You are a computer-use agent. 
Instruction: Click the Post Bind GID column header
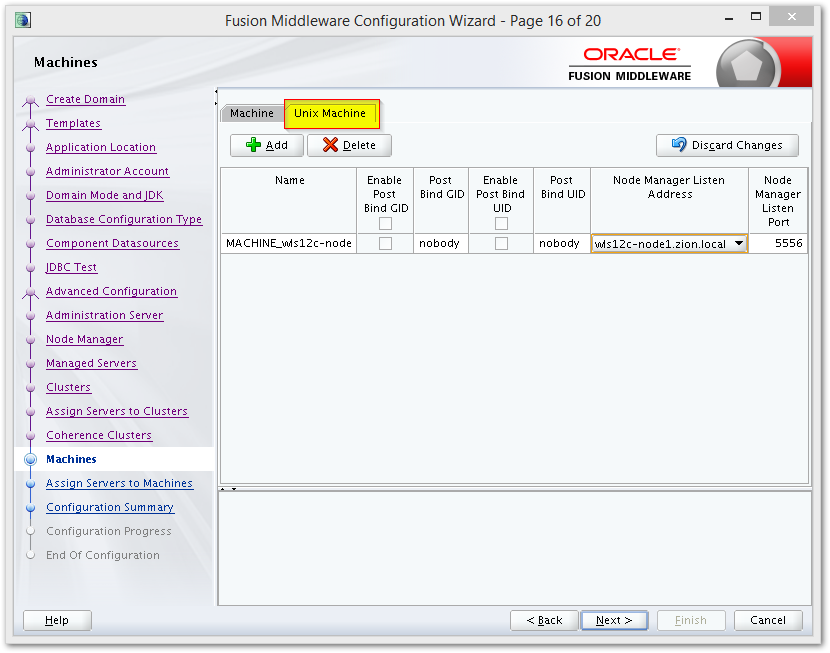tap(440, 201)
